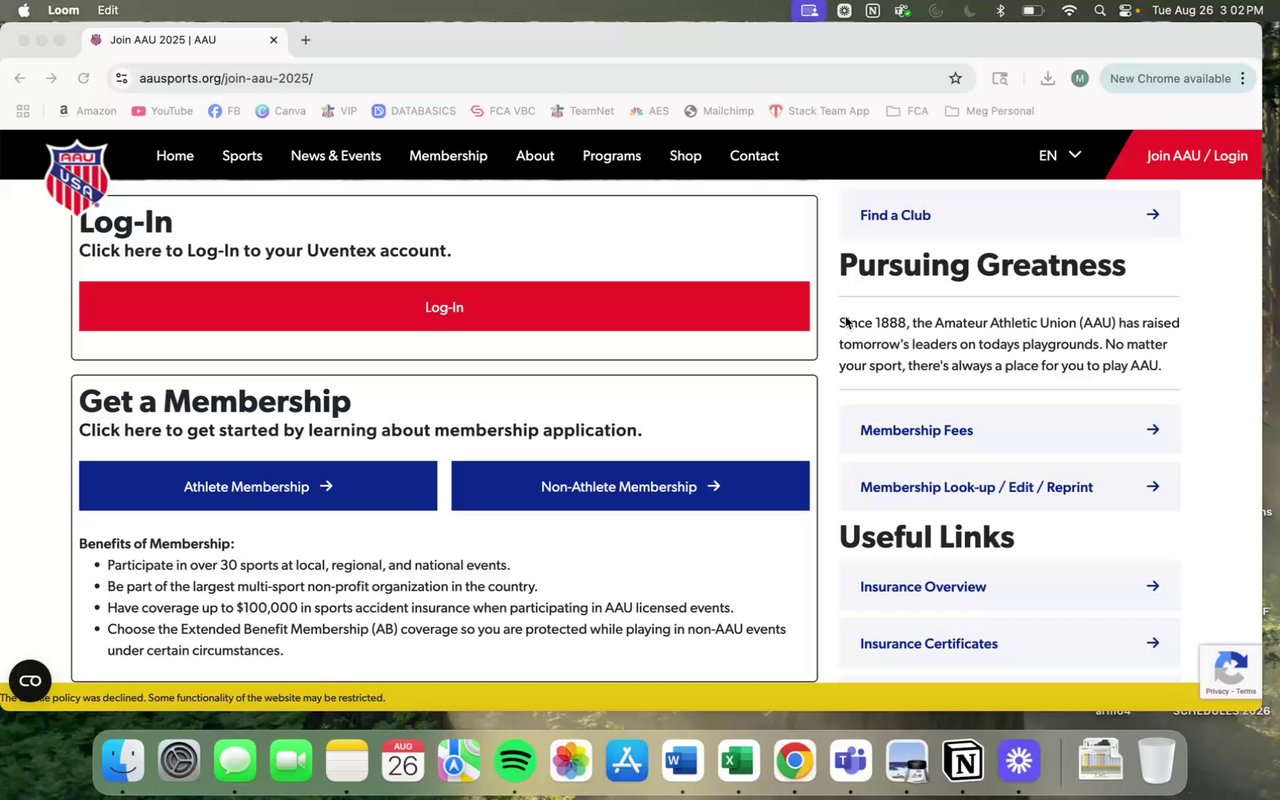The width and height of the screenshot is (1280, 800).
Task: Open the Mailchimp bookmark
Action: [719, 111]
